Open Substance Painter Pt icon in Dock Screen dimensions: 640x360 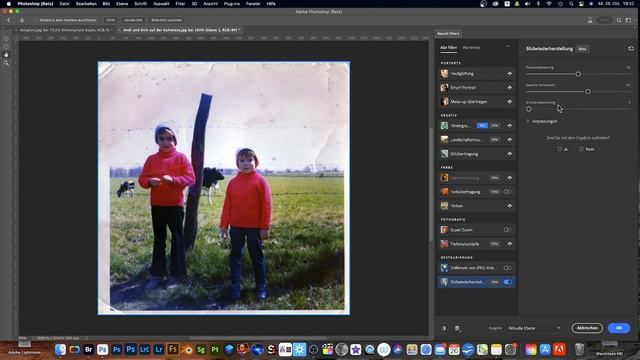pyautogui.click(x=215, y=349)
